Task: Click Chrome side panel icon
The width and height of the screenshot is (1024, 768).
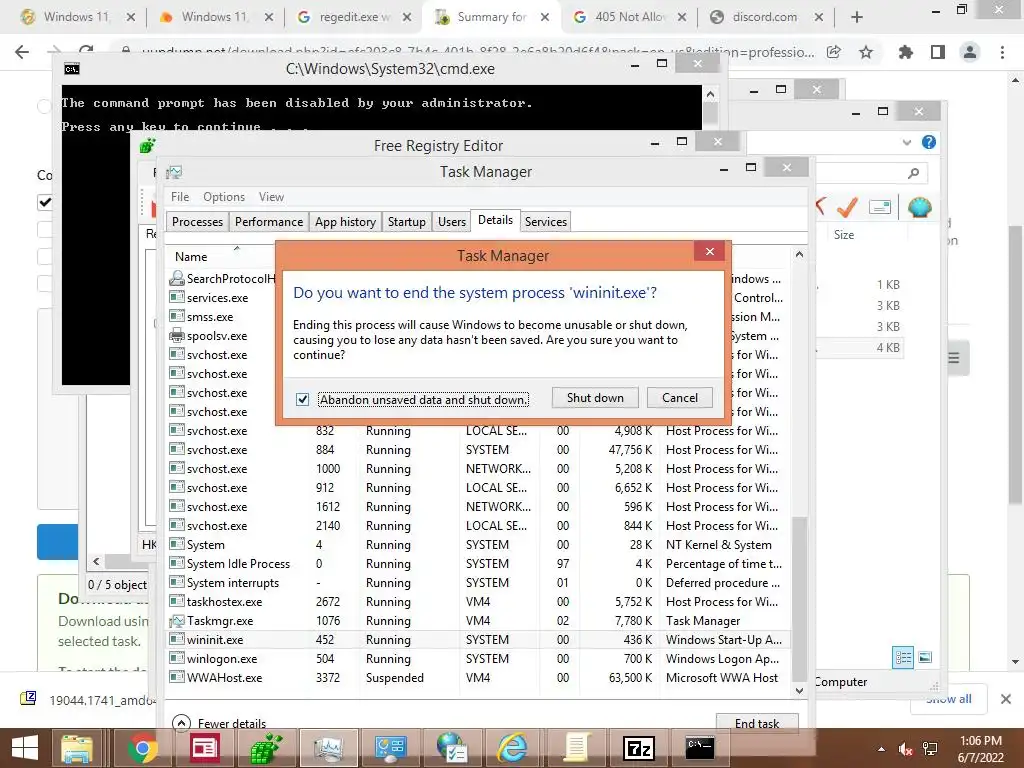Action: click(938, 52)
